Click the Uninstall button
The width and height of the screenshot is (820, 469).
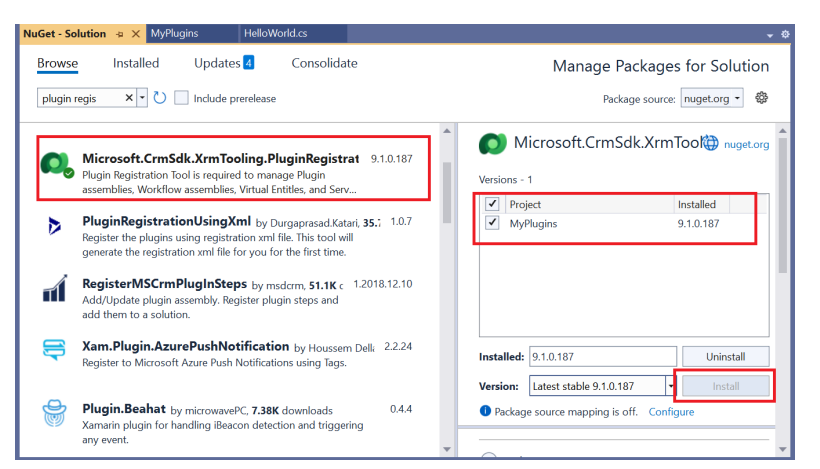(x=725, y=357)
